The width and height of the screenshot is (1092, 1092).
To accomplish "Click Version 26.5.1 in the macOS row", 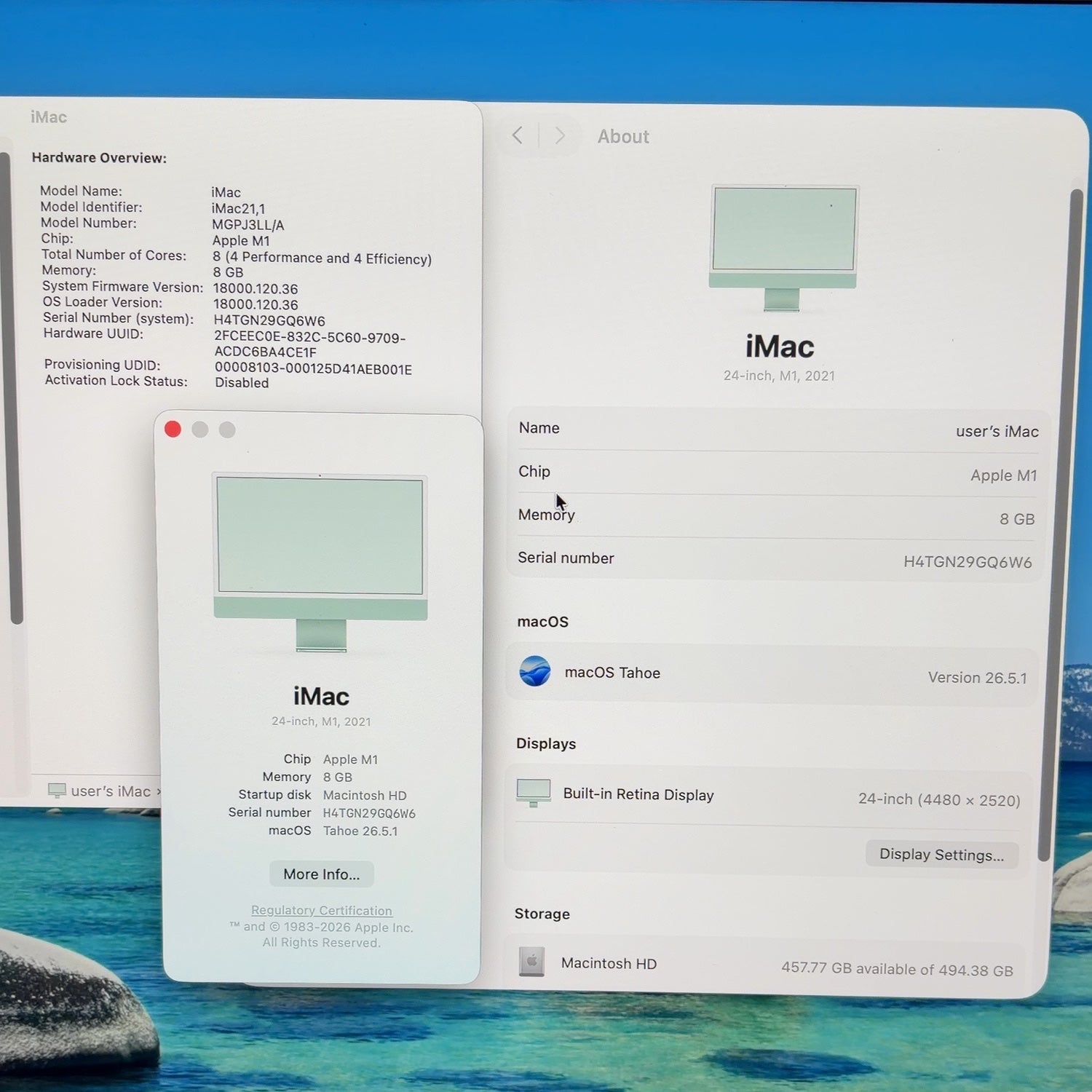I will pyautogui.click(x=977, y=678).
